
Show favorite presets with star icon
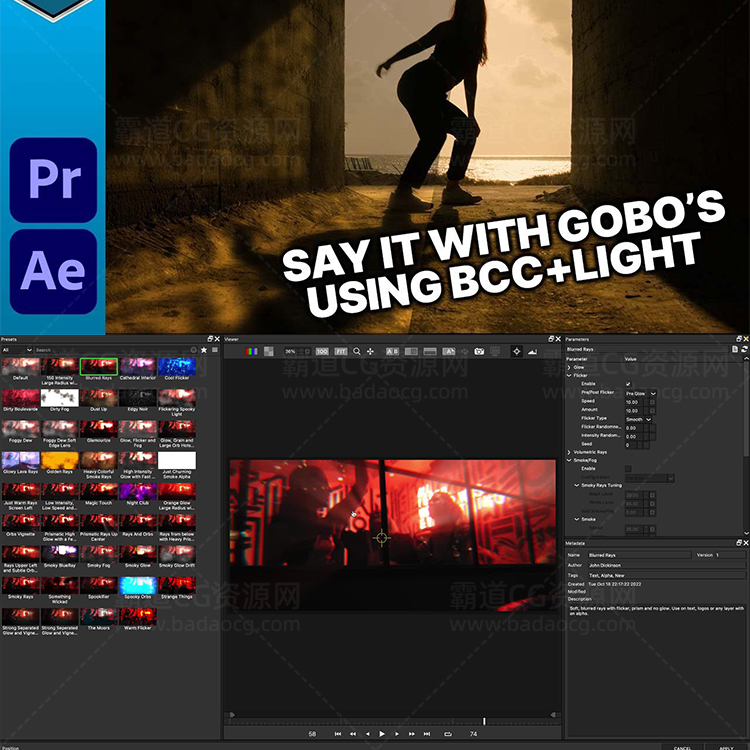point(204,350)
